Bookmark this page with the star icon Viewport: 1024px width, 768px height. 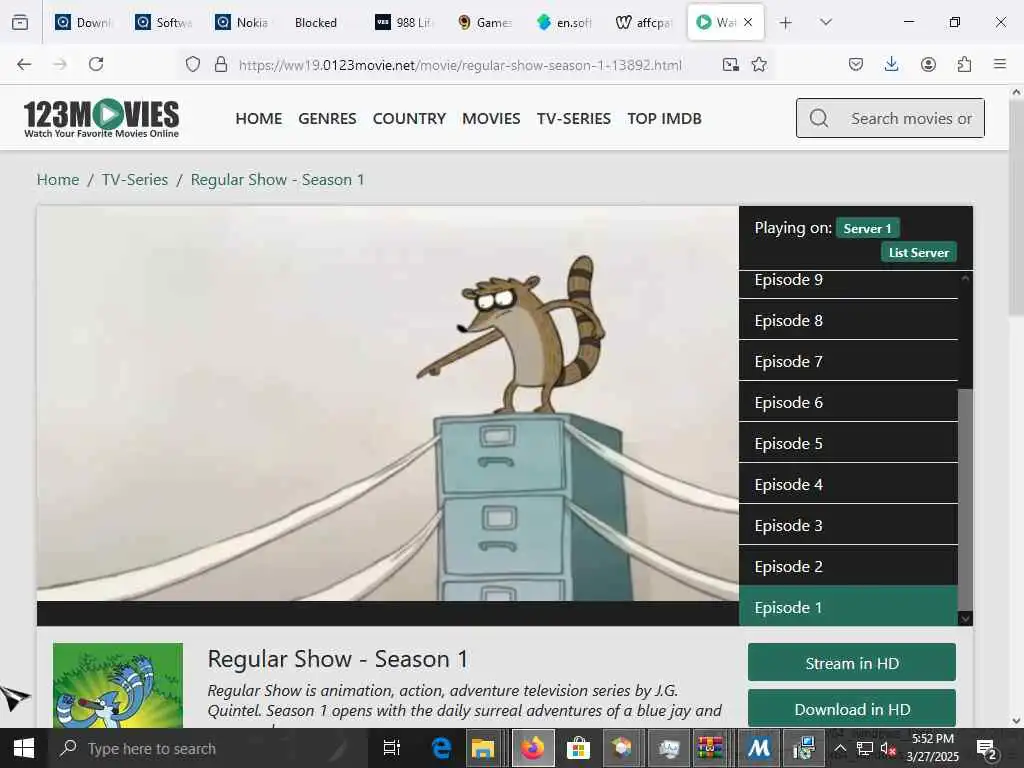759,64
